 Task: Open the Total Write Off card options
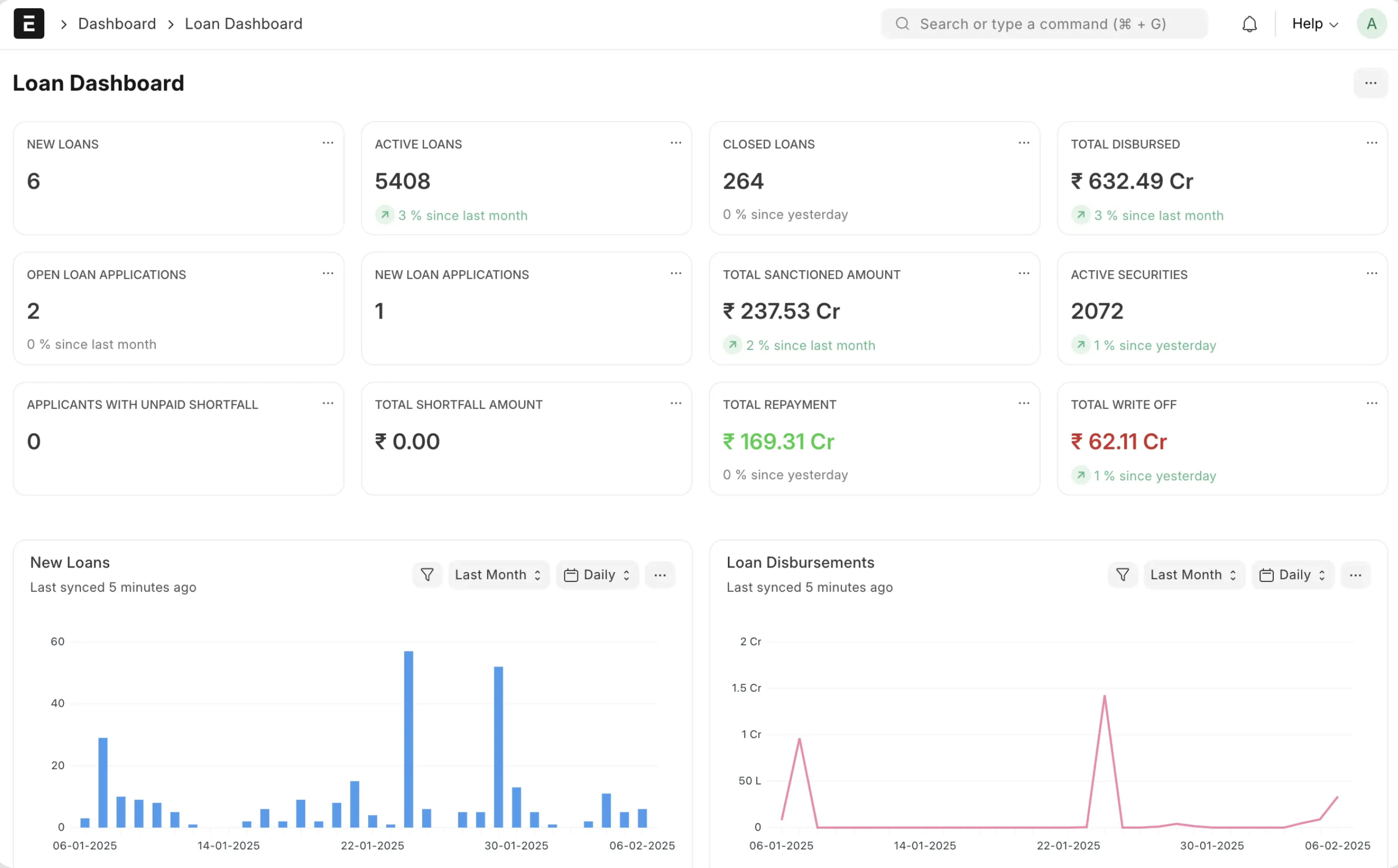1372,404
